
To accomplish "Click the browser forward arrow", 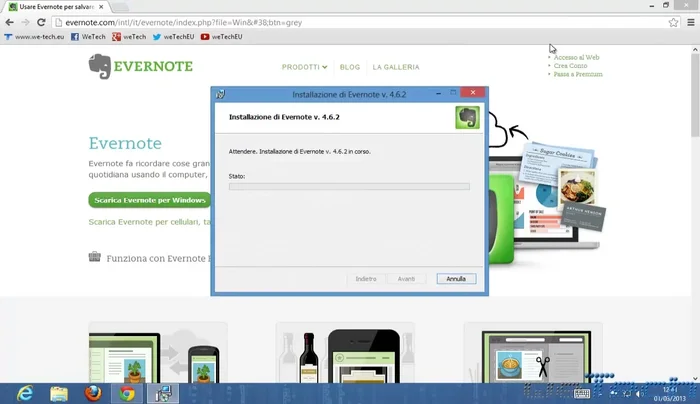I will [x=25, y=22].
